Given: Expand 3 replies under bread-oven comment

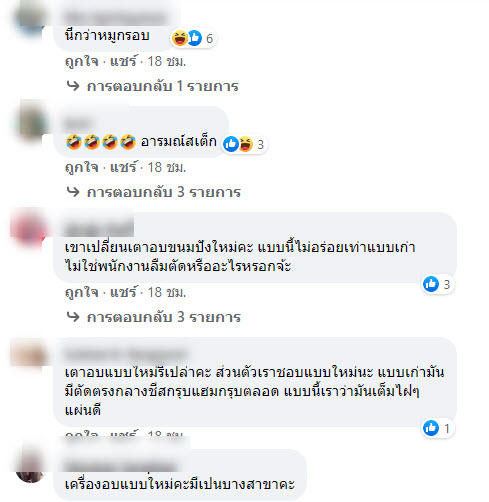Looking at the screenshot, I should (x=164, y=317).
